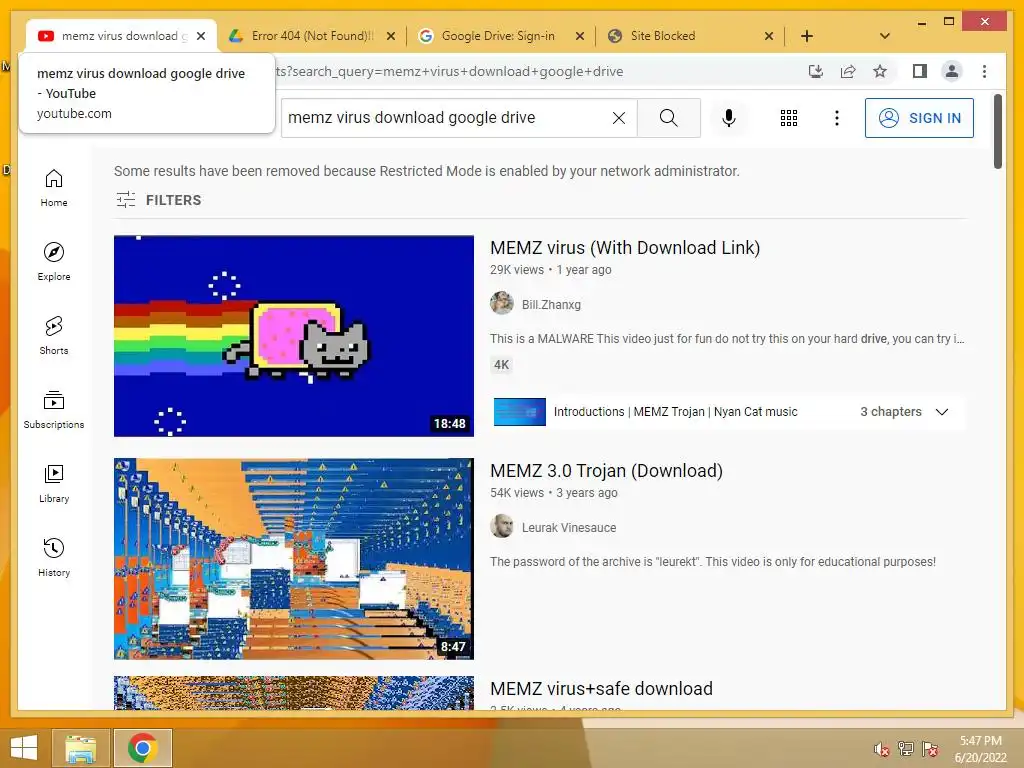This screenshot has width=1024, height=768.
Task: Close the Site Blocked tab
Action: (769, 36)
